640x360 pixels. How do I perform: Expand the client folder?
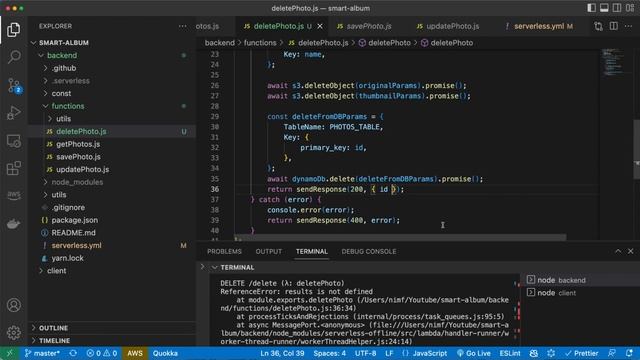click(112, 271)
